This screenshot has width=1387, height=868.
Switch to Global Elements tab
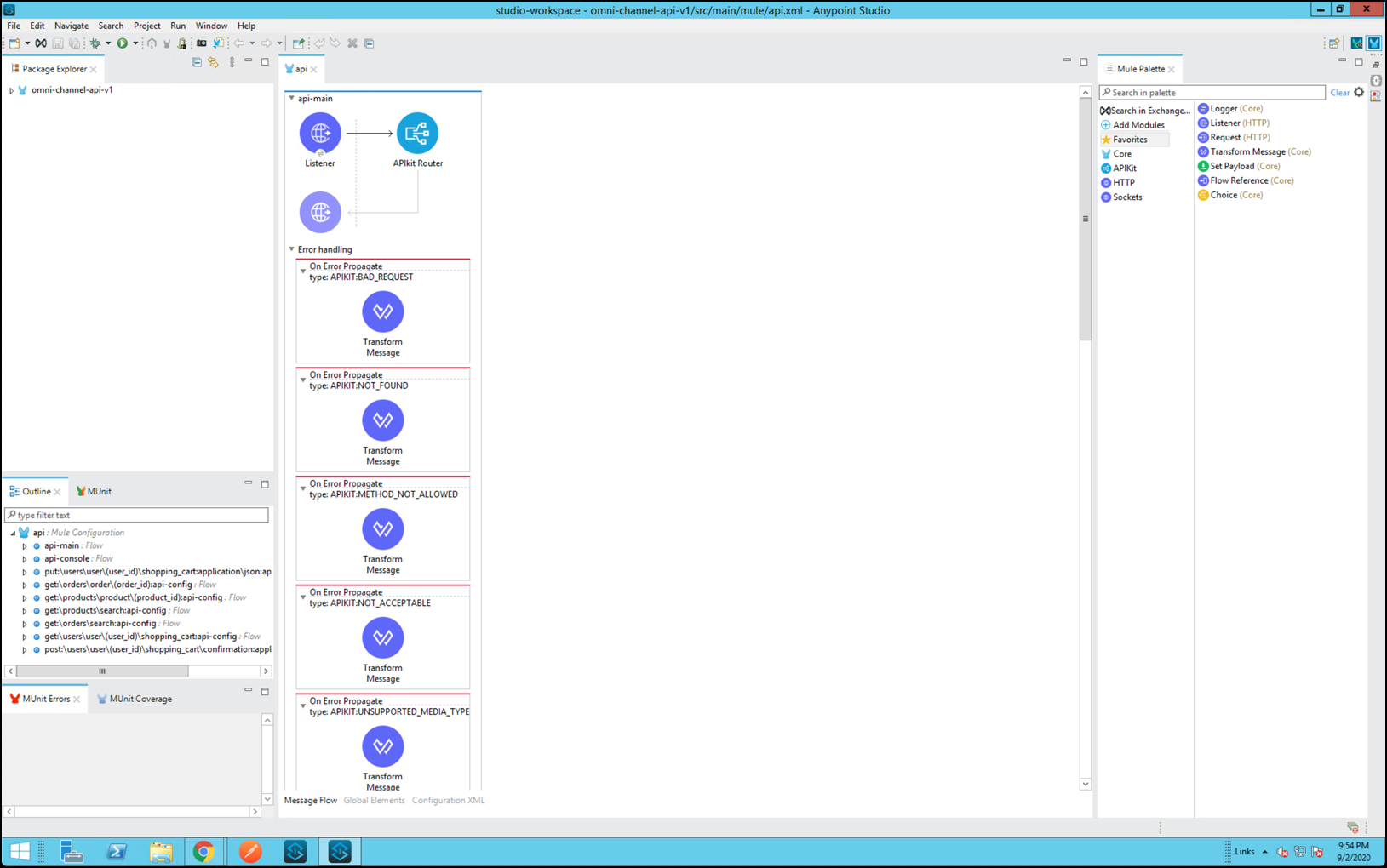374,801
